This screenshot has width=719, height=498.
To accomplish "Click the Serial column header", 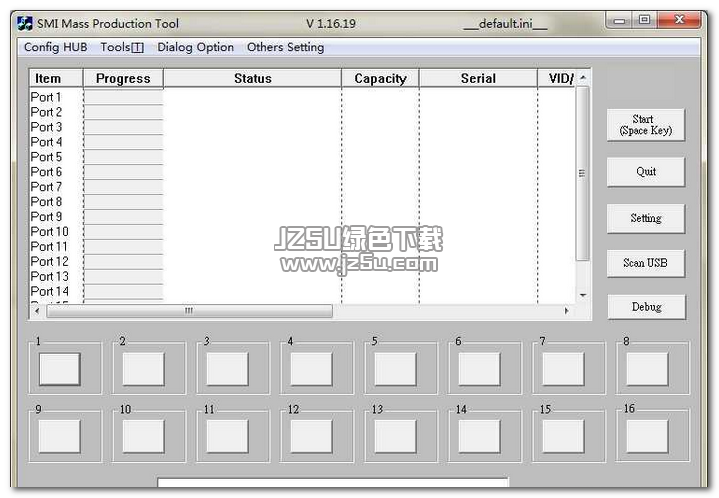I will 478,78.
